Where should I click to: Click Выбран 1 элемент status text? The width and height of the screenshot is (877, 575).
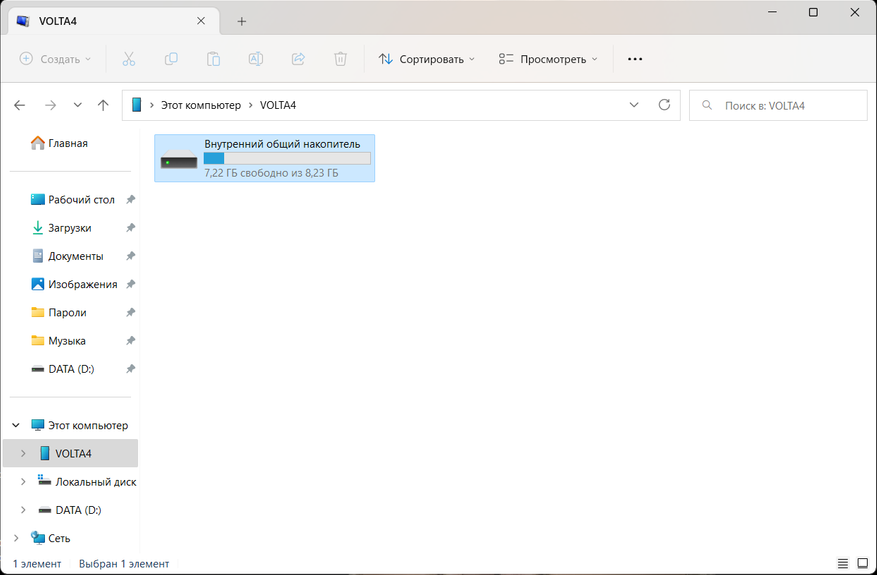(124, 564)
